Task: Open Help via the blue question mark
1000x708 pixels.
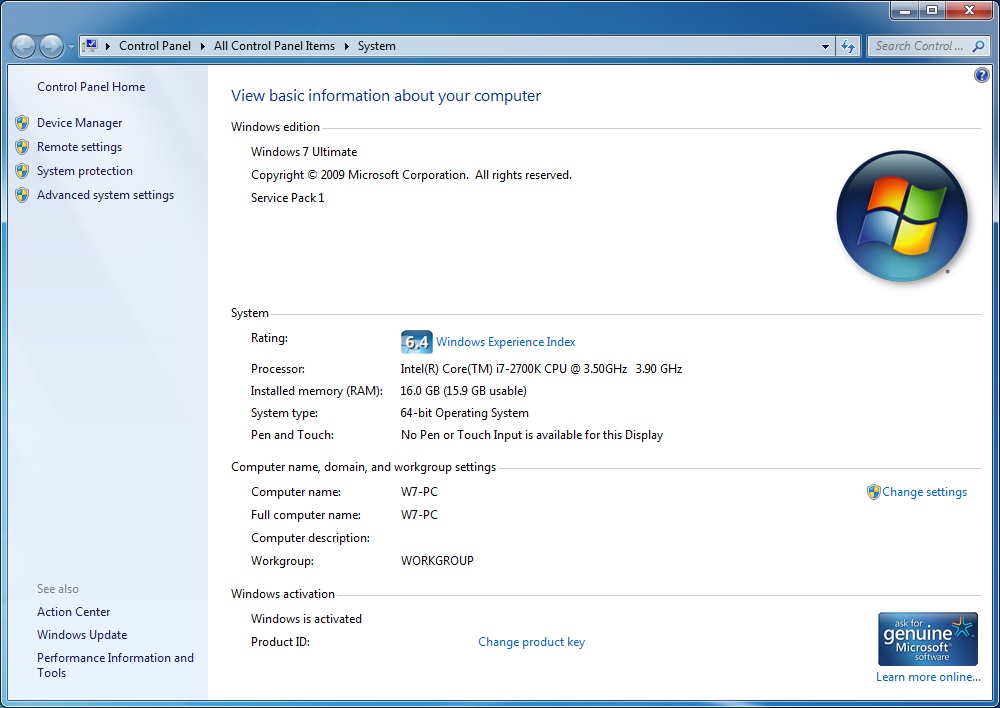Action: pyautogui.click(x=982, y=75)
